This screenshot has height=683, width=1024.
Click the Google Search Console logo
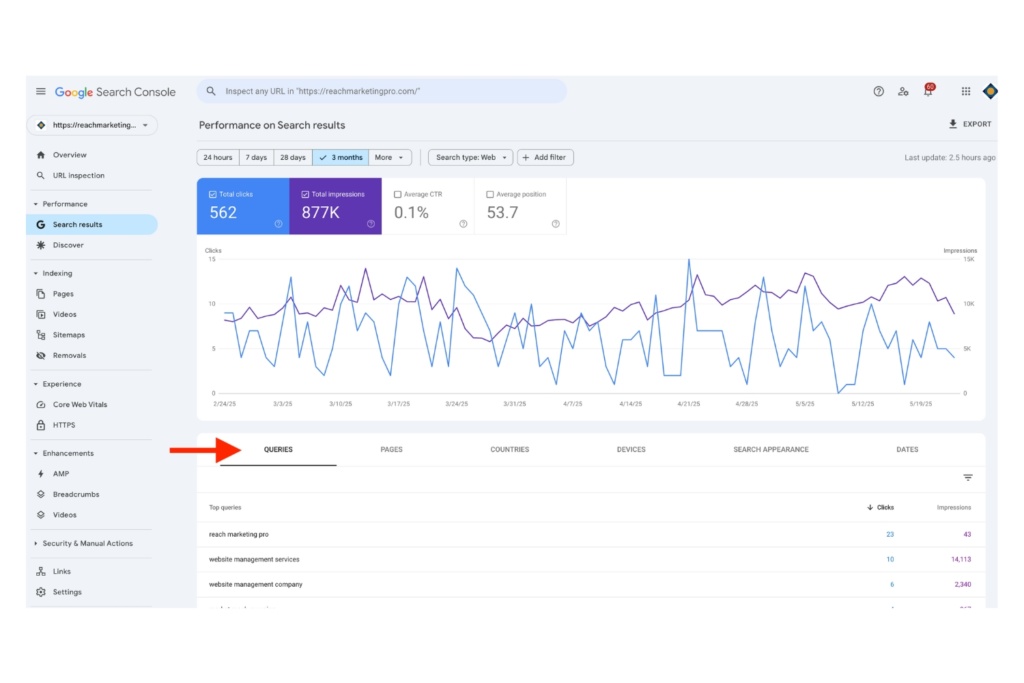coord(115,92)
